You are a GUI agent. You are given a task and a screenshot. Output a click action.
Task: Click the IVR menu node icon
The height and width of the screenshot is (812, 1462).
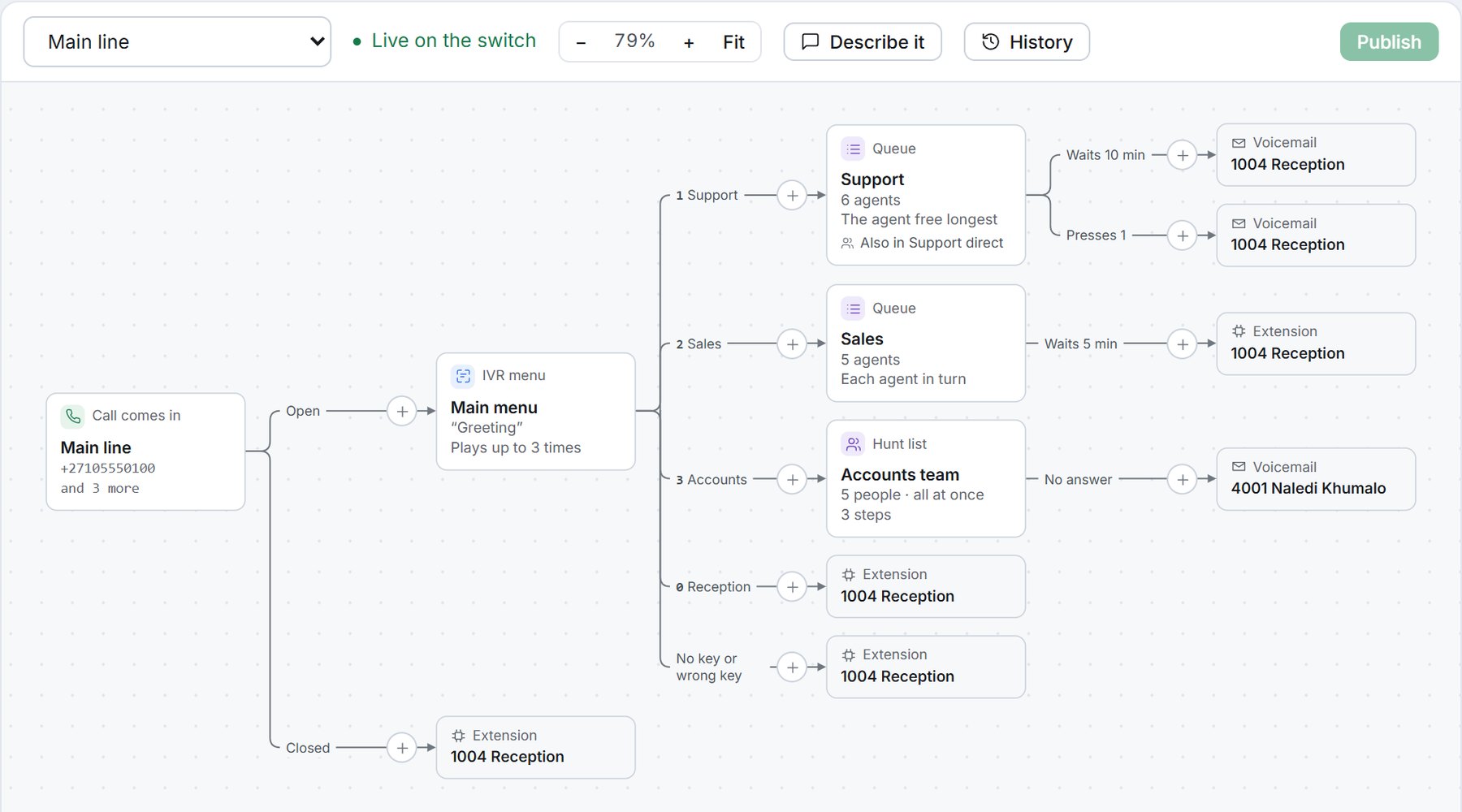tap(463, 375)
